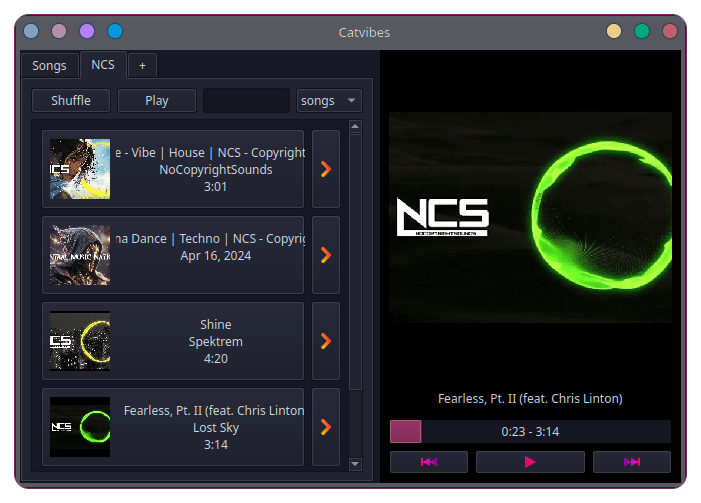Click the 'Spektrem' artist name
Image resolution: width=701 pixels, height=503 pixels.
pyautogui.click(x=216, y=342)
